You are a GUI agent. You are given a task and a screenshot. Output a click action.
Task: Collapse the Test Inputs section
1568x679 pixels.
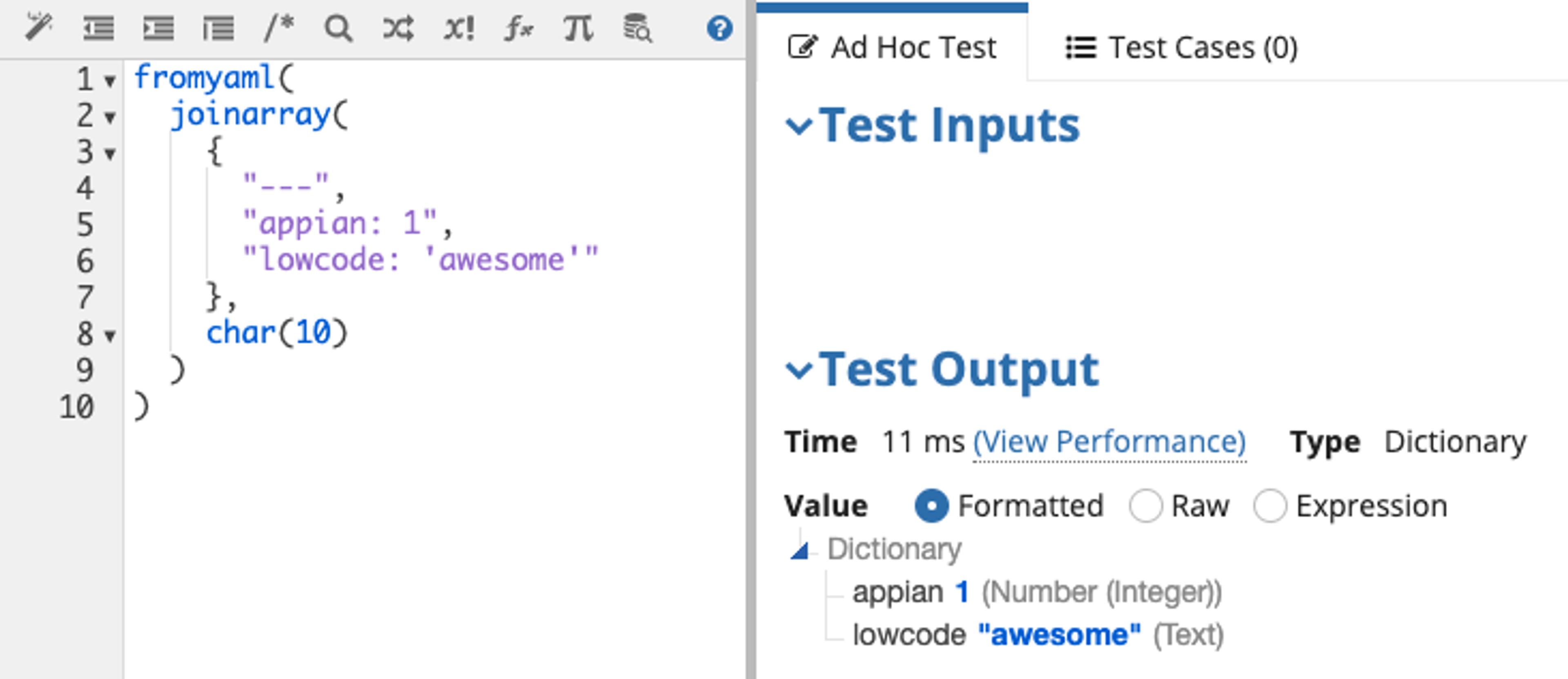799,126
